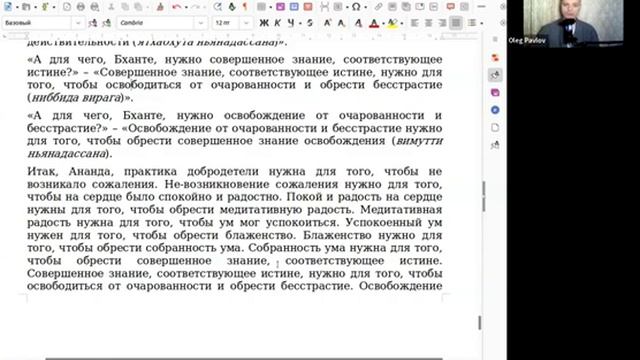This screenshot has height=360, width=640.
Task: Open the font color dropdown arrow
Action: 383,23
